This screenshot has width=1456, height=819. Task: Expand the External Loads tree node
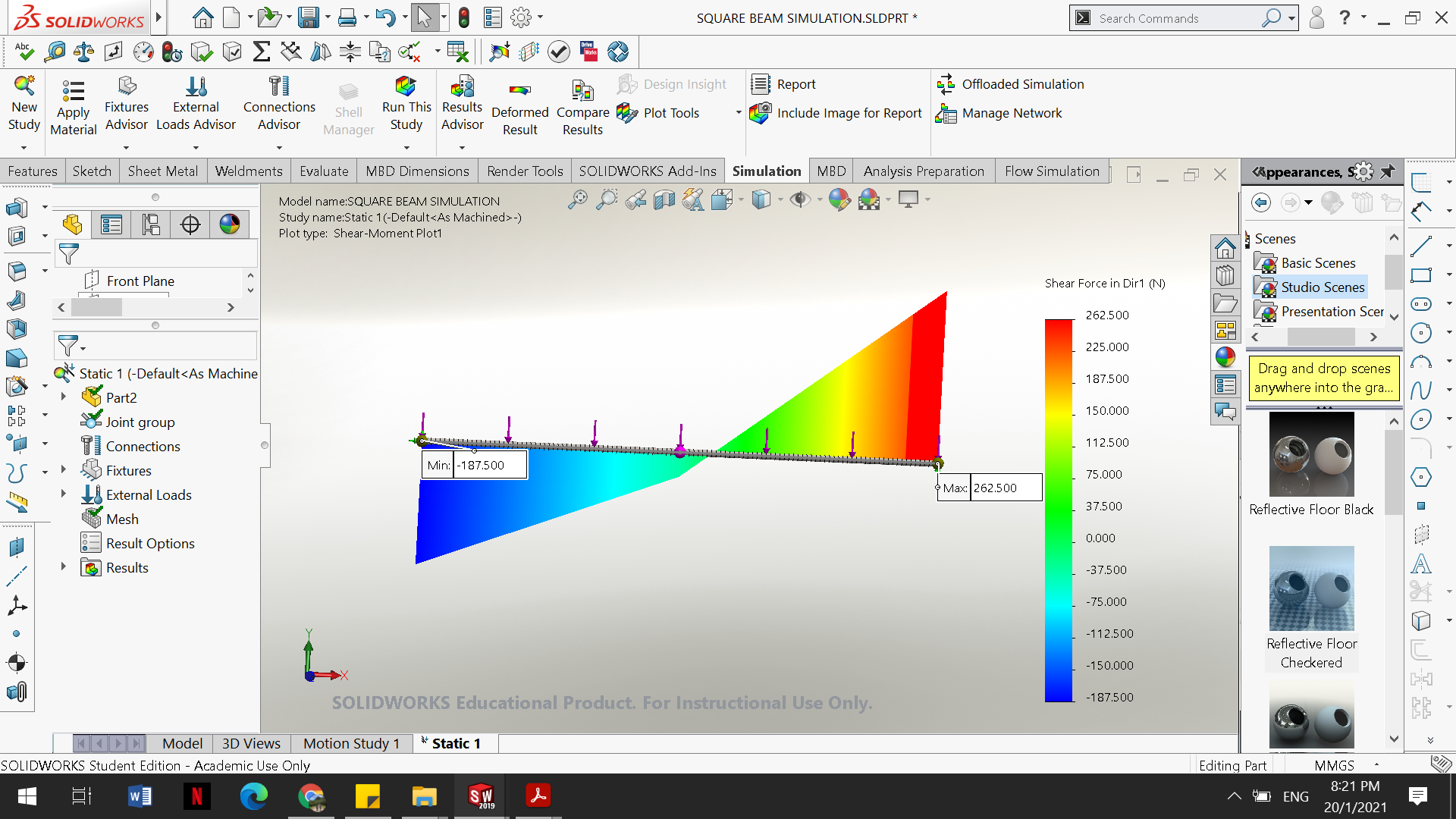[64, 494]
